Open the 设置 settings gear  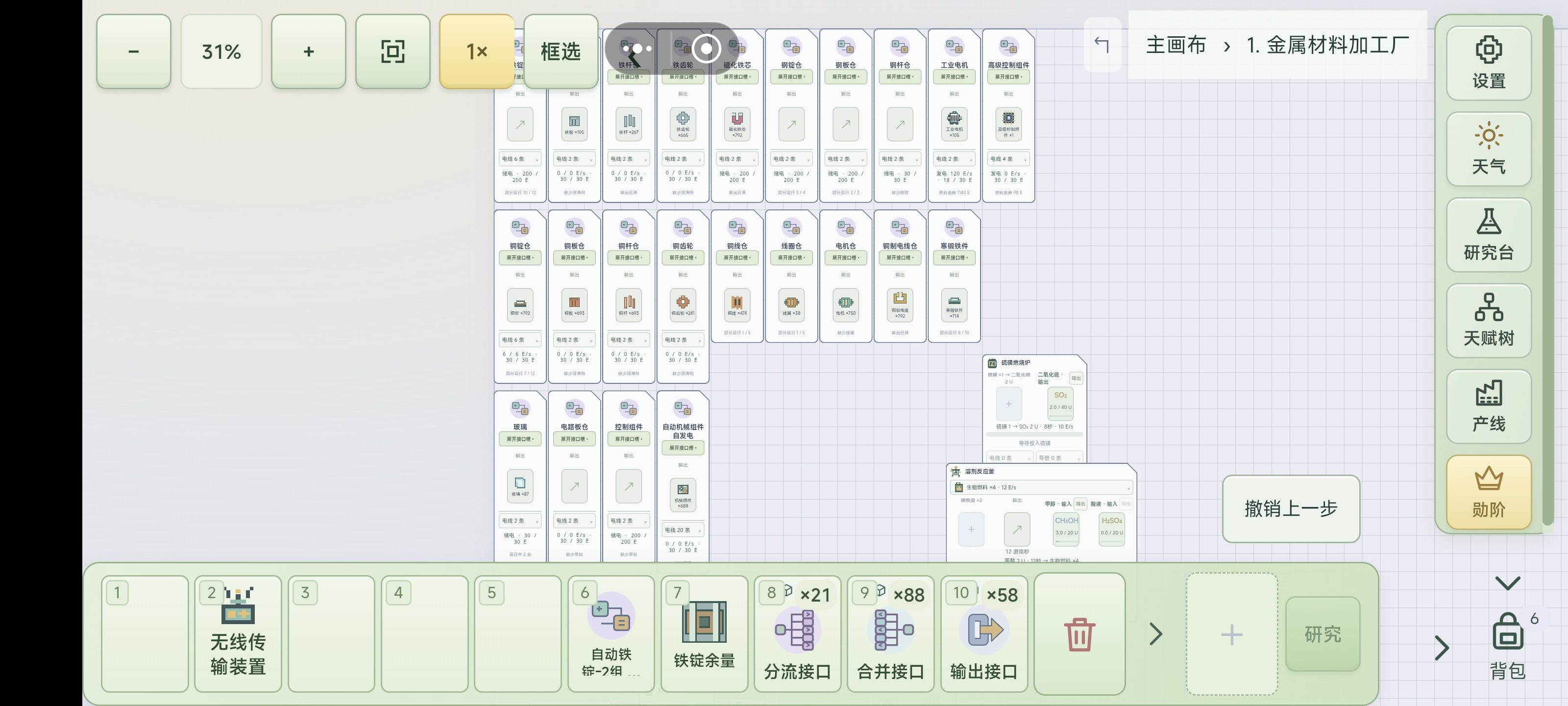(x=1488, y=63)
